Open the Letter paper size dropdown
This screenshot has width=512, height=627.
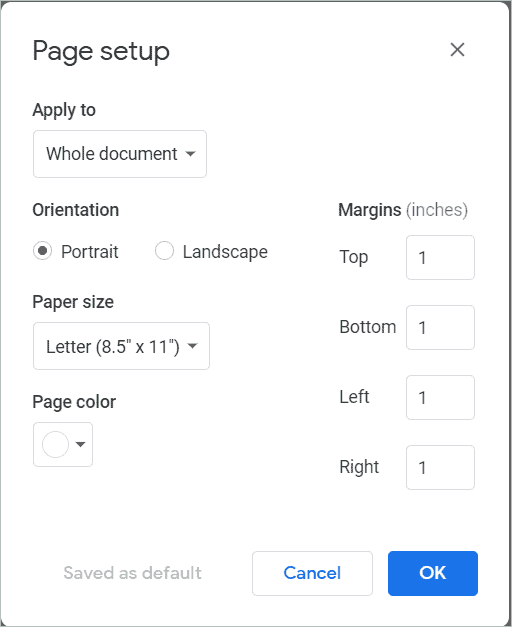click(x=121, y=346)
